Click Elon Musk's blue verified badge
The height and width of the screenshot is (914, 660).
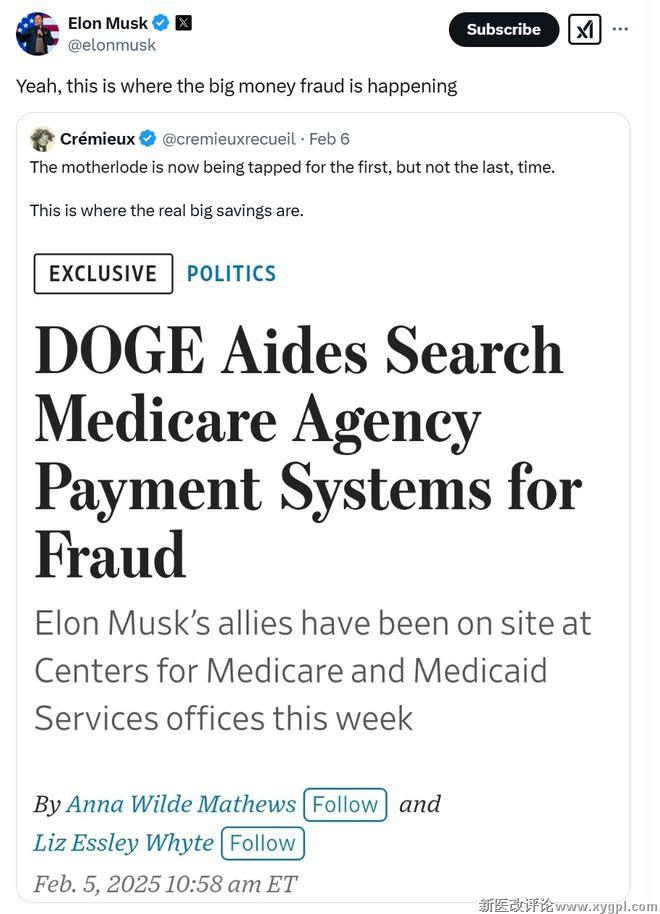(x=160, y=23)
